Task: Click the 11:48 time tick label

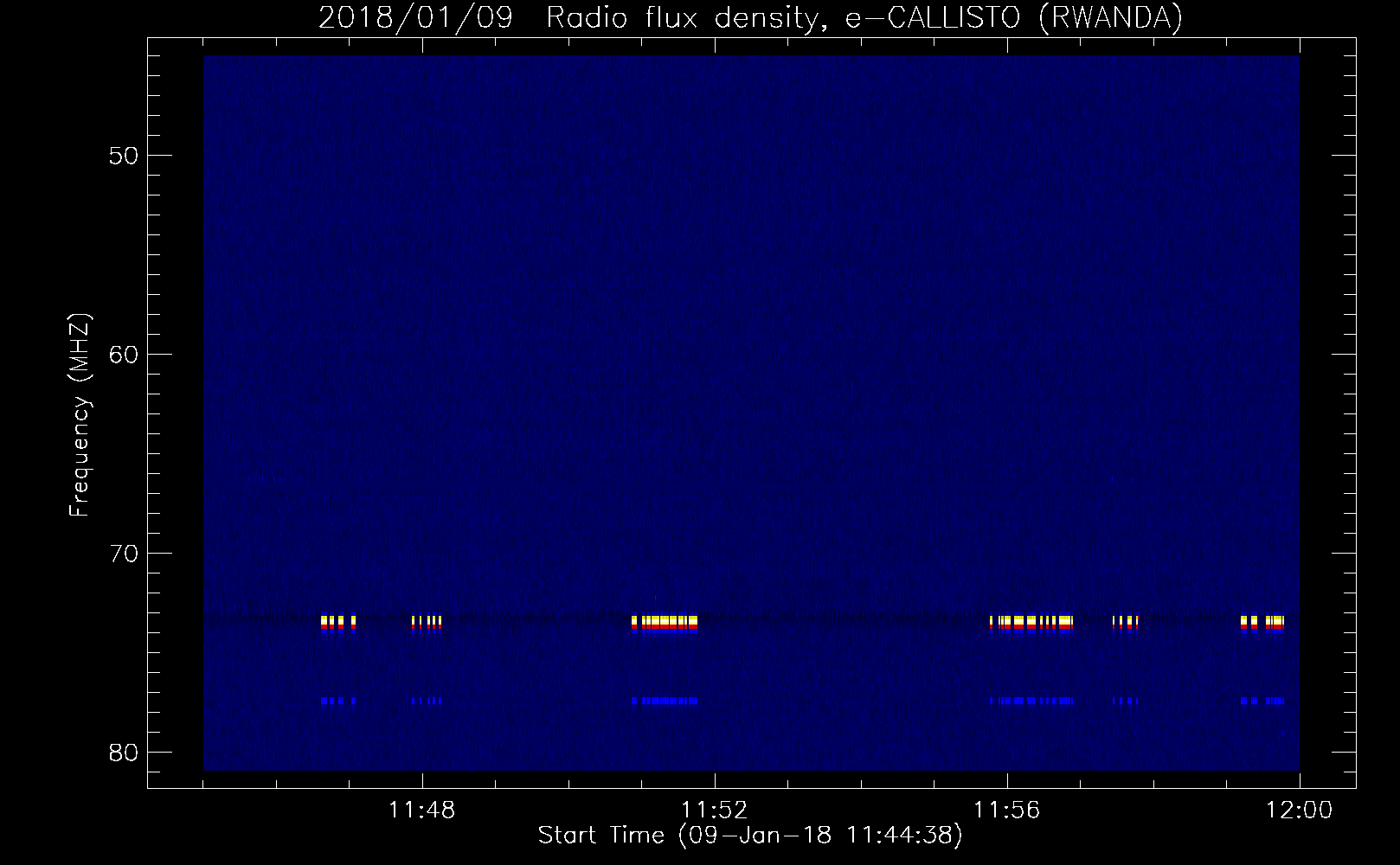Action: tap(422, 811)
